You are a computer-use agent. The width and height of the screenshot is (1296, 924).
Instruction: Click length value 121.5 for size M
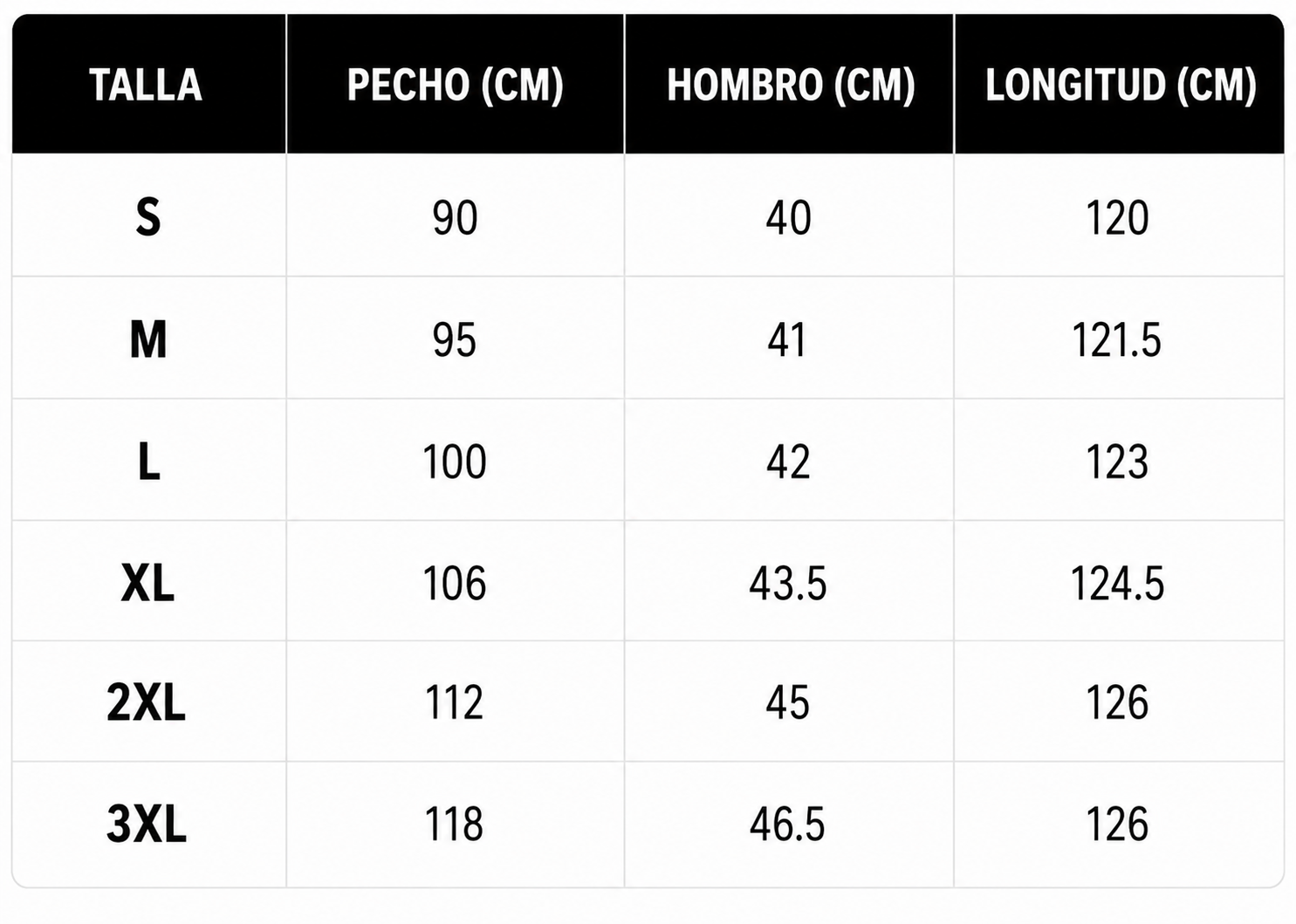1117,339
